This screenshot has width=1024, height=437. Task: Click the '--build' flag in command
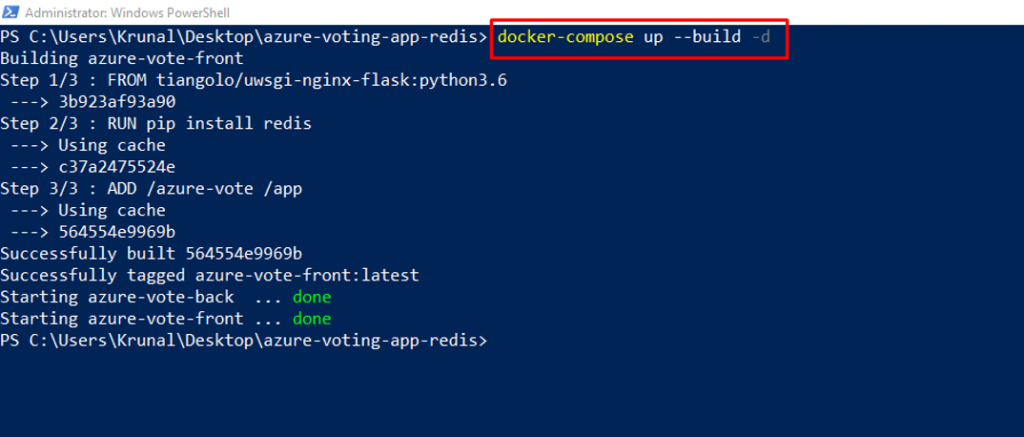click(707, 37)
